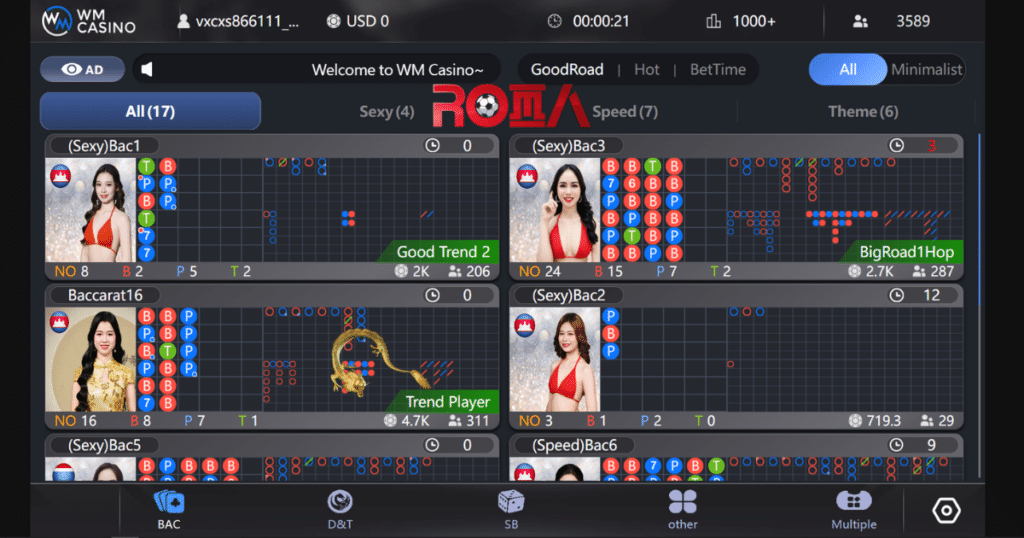
Task: Filter tables by Hot
Action: [x=646, y=69]
